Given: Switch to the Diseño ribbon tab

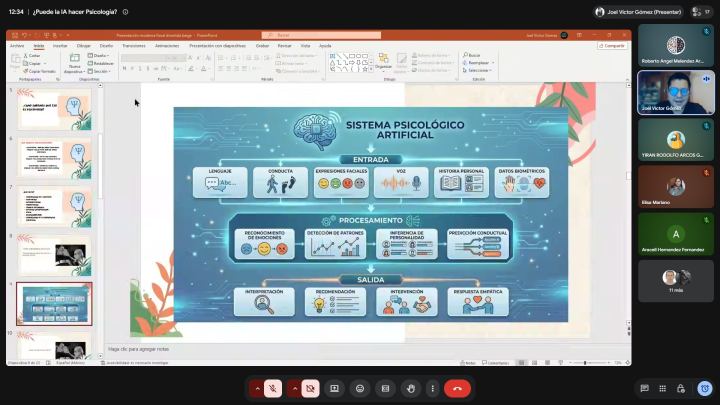Looking at the screenshot, I should (106, 46).
